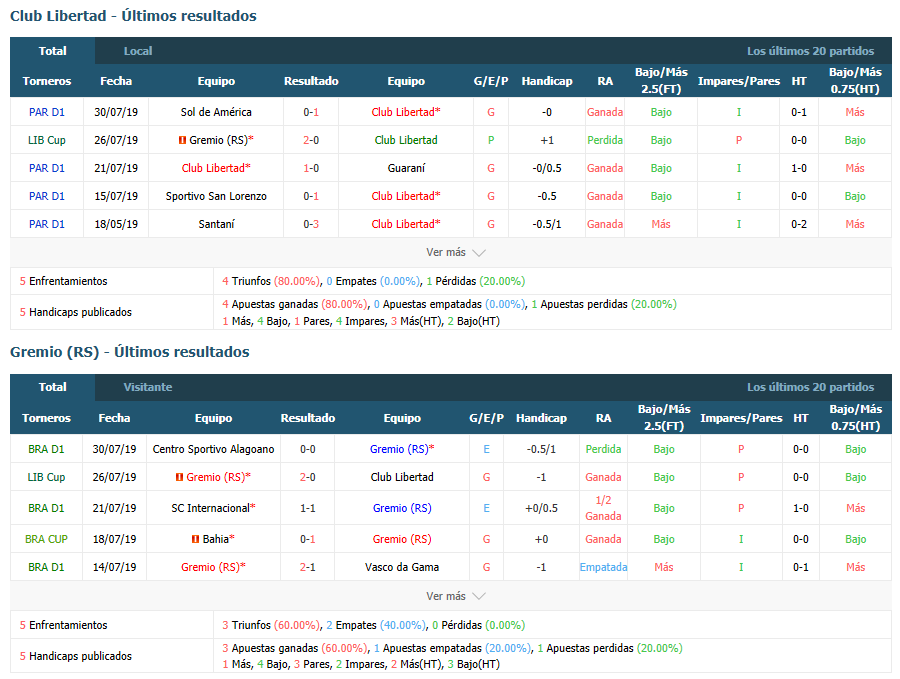
Task: Click the 2-1 result against Vasco da Gama
Action: (x=308, y=567)
